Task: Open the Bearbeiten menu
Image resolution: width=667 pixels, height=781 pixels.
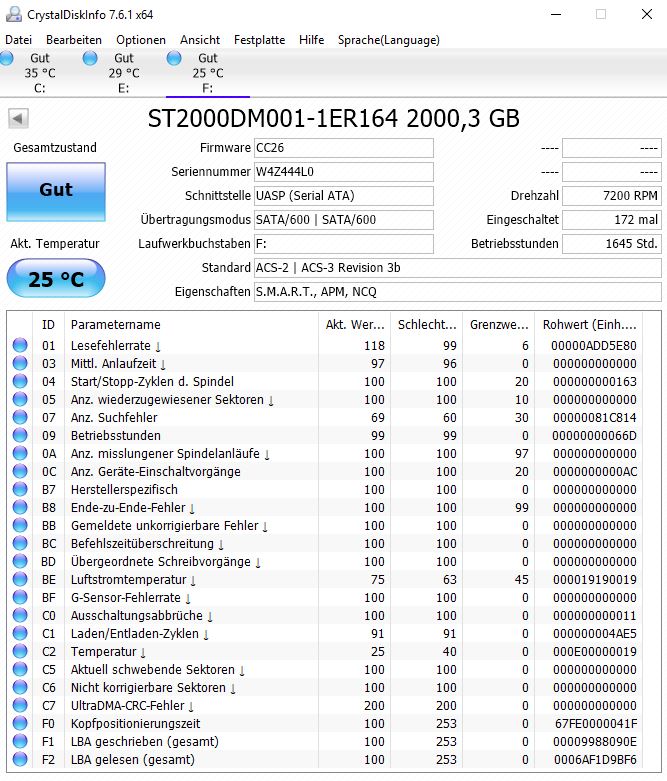Action: coord(74,40)
